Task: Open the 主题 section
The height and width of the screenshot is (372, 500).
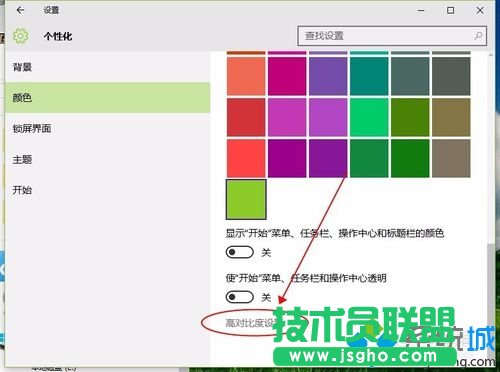Action: tap(107, 159)
